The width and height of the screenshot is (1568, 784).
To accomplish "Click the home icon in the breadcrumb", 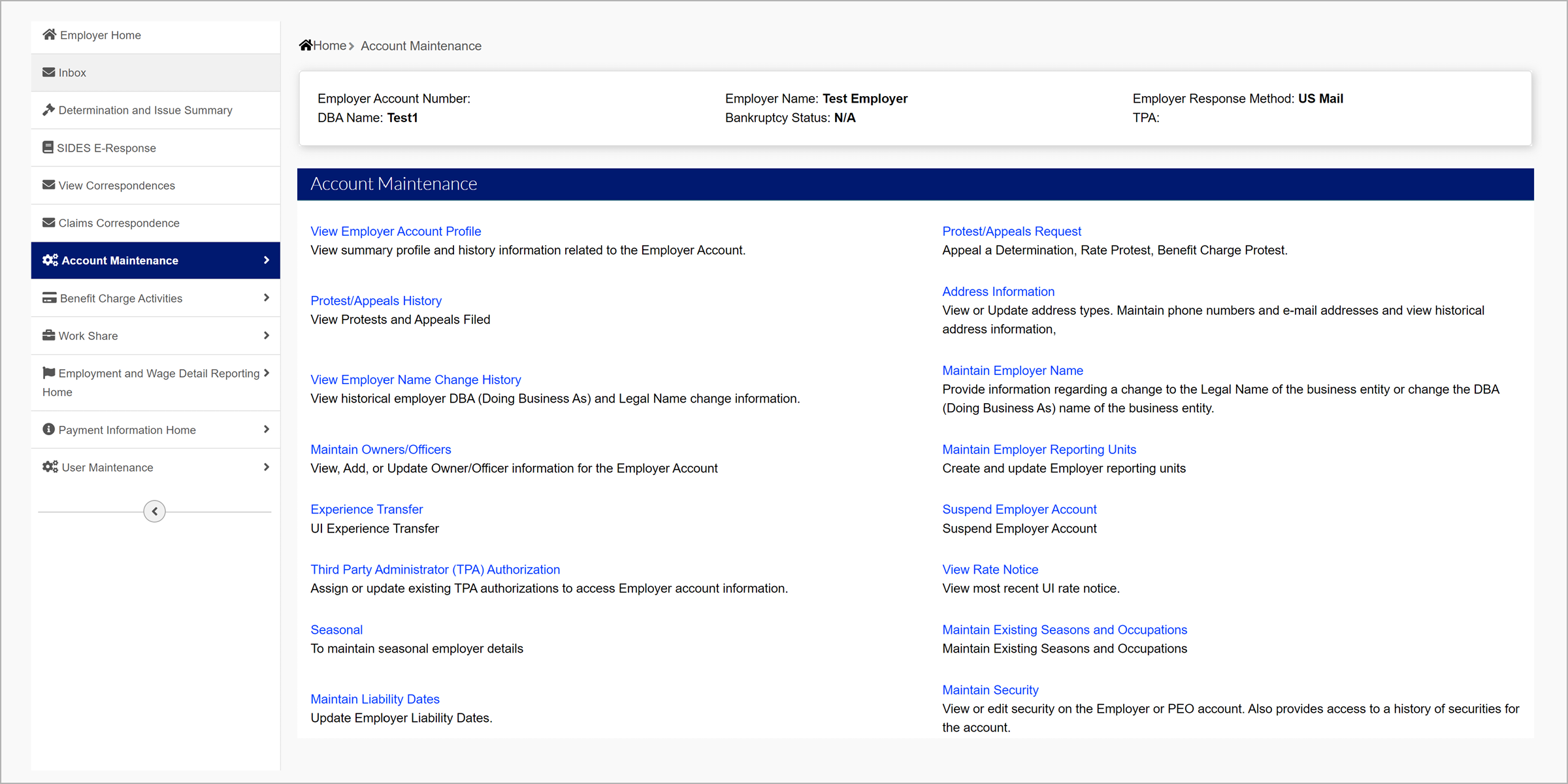I will (305, 45).
